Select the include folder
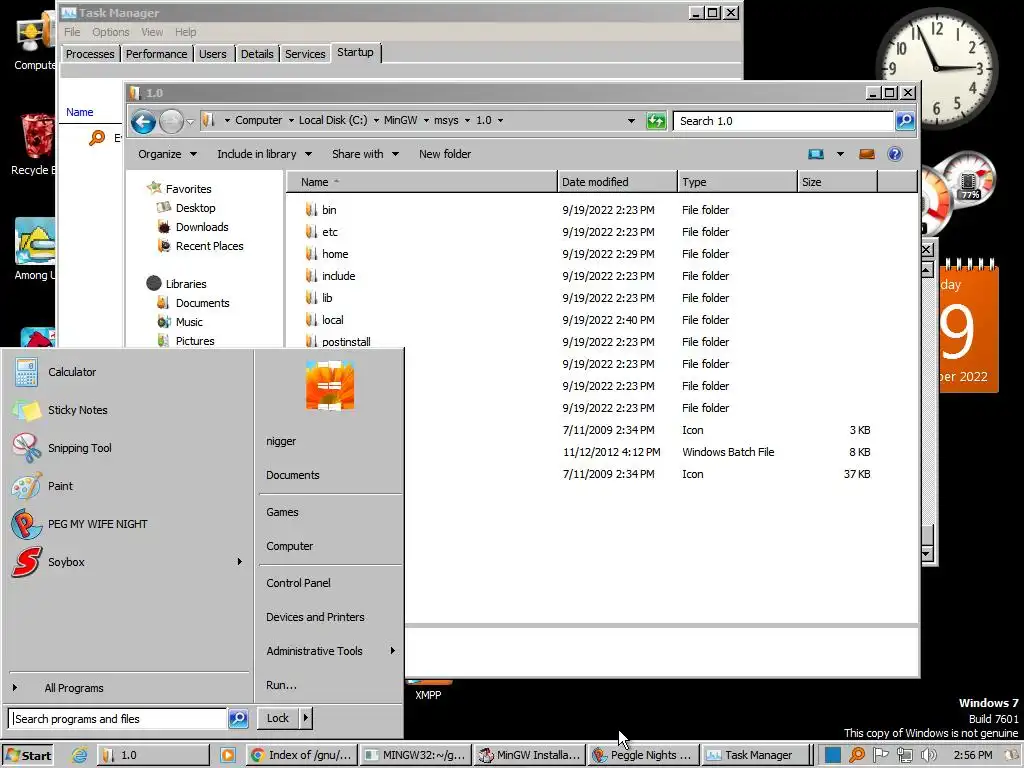 point(338,276)
